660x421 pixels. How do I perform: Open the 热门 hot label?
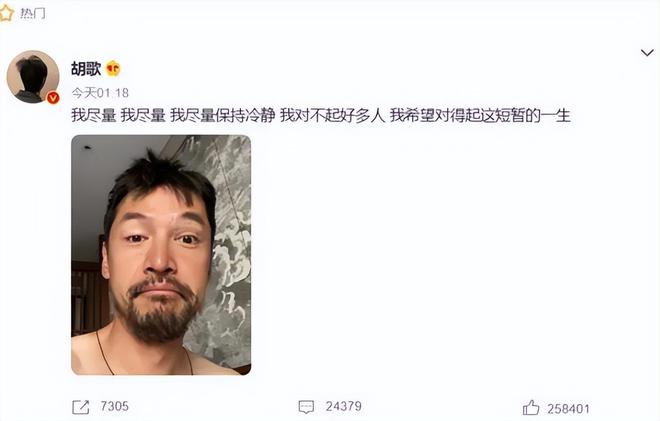(33, 13)
